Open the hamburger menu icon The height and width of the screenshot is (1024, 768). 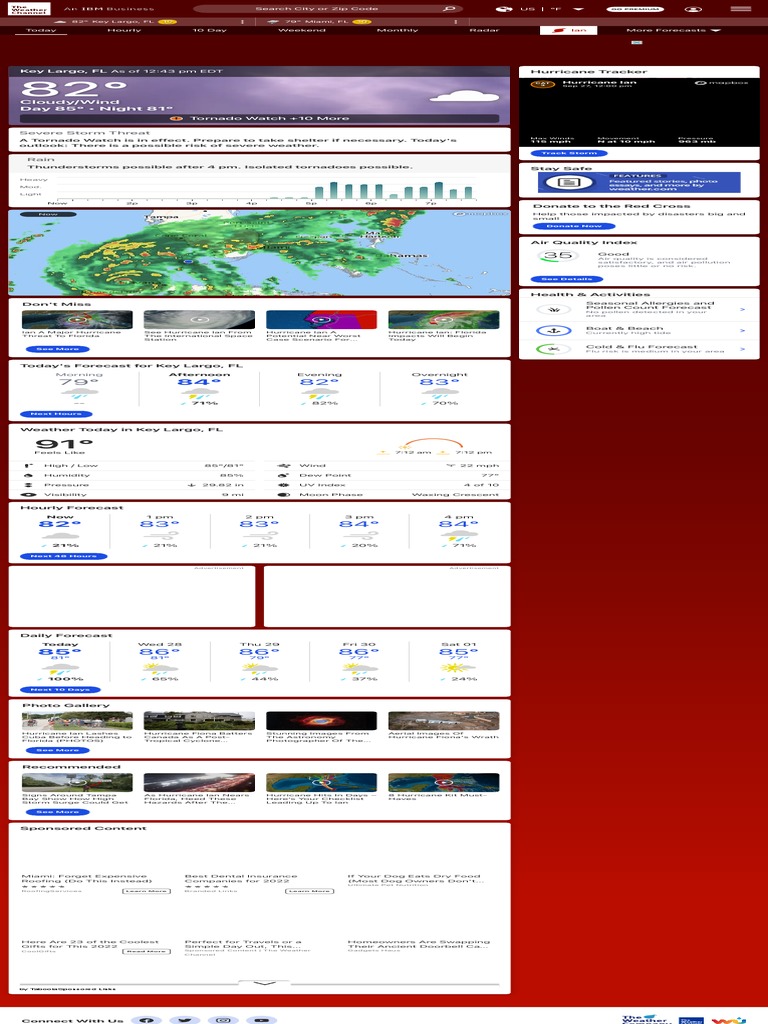(741, 8)
